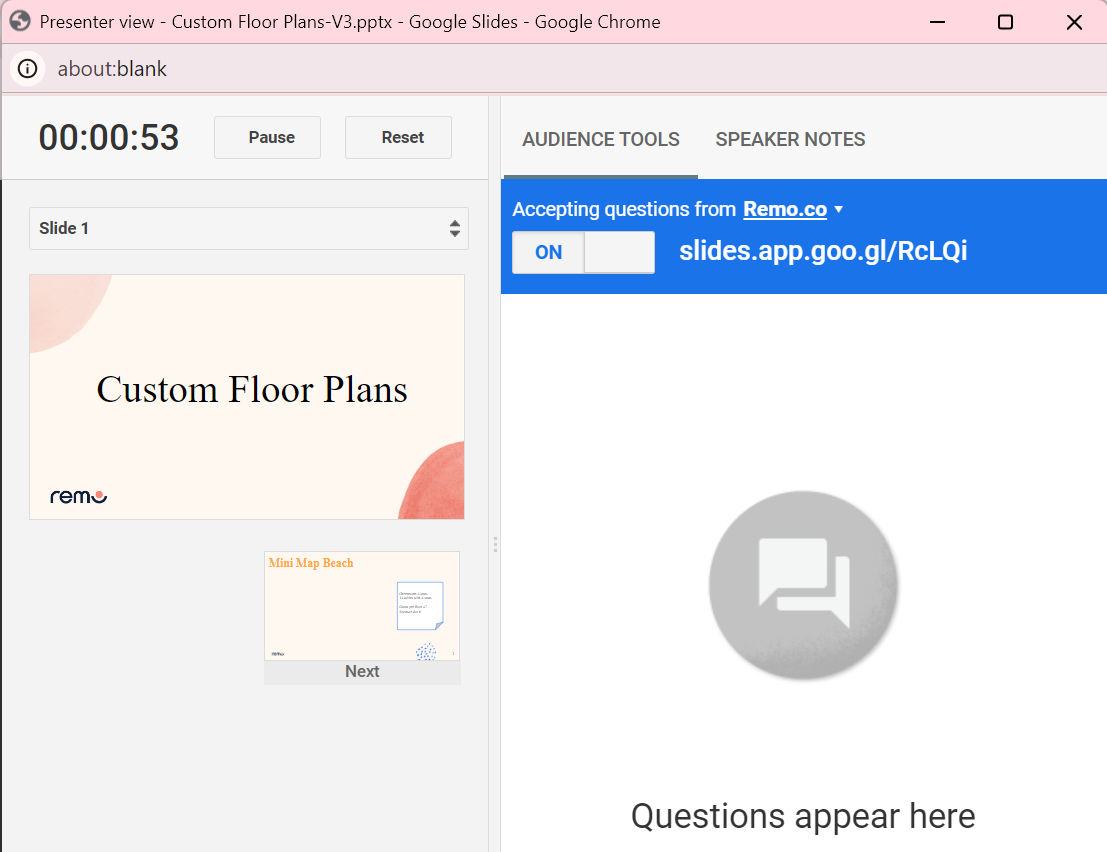
Task: Click the 'Questions appear here' text
Action: point(803,817)
